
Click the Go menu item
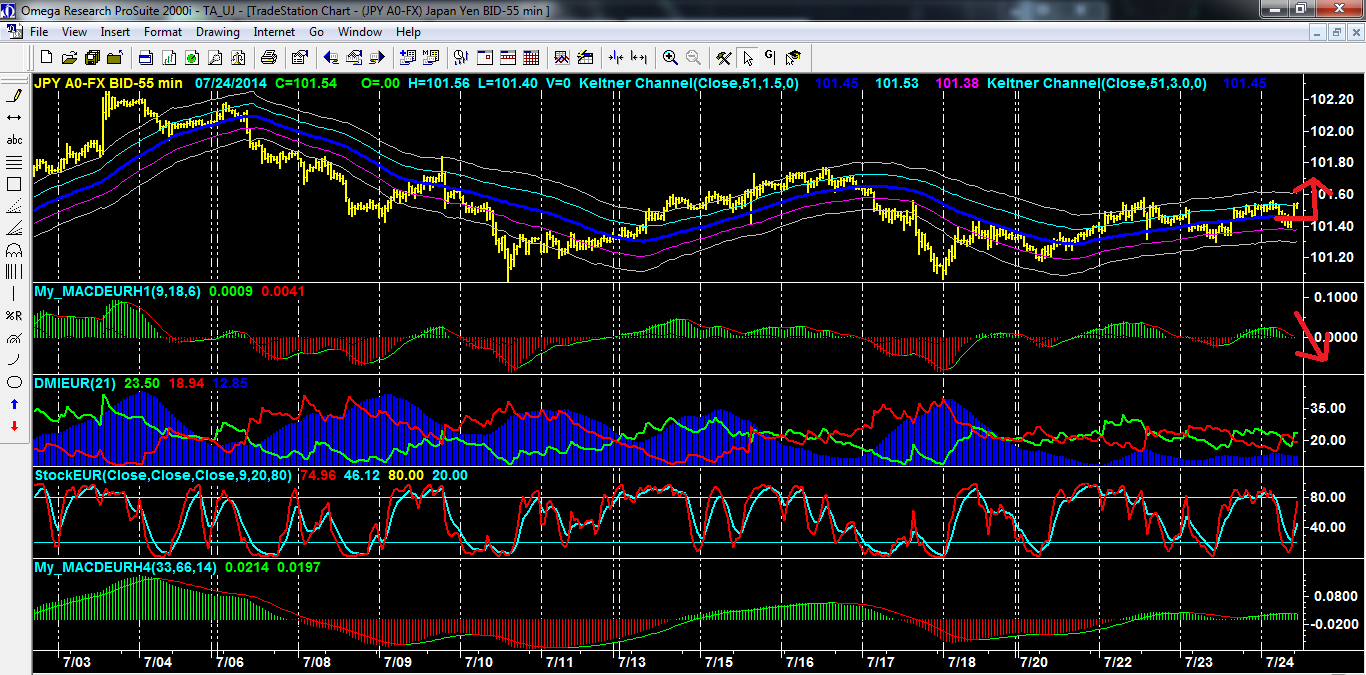point(316,32)
